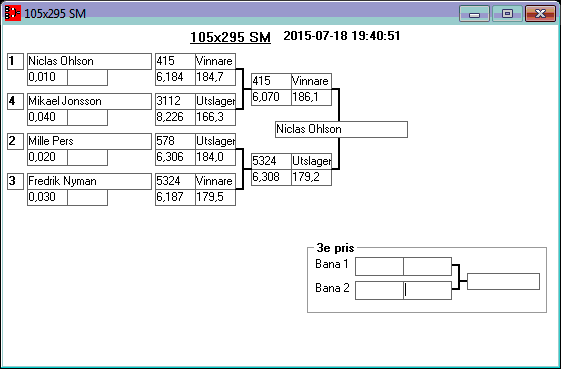Select the Niclas Ohlson name field in seed 1
This screenshot has height=369, width=561.
tap(89, 62)
